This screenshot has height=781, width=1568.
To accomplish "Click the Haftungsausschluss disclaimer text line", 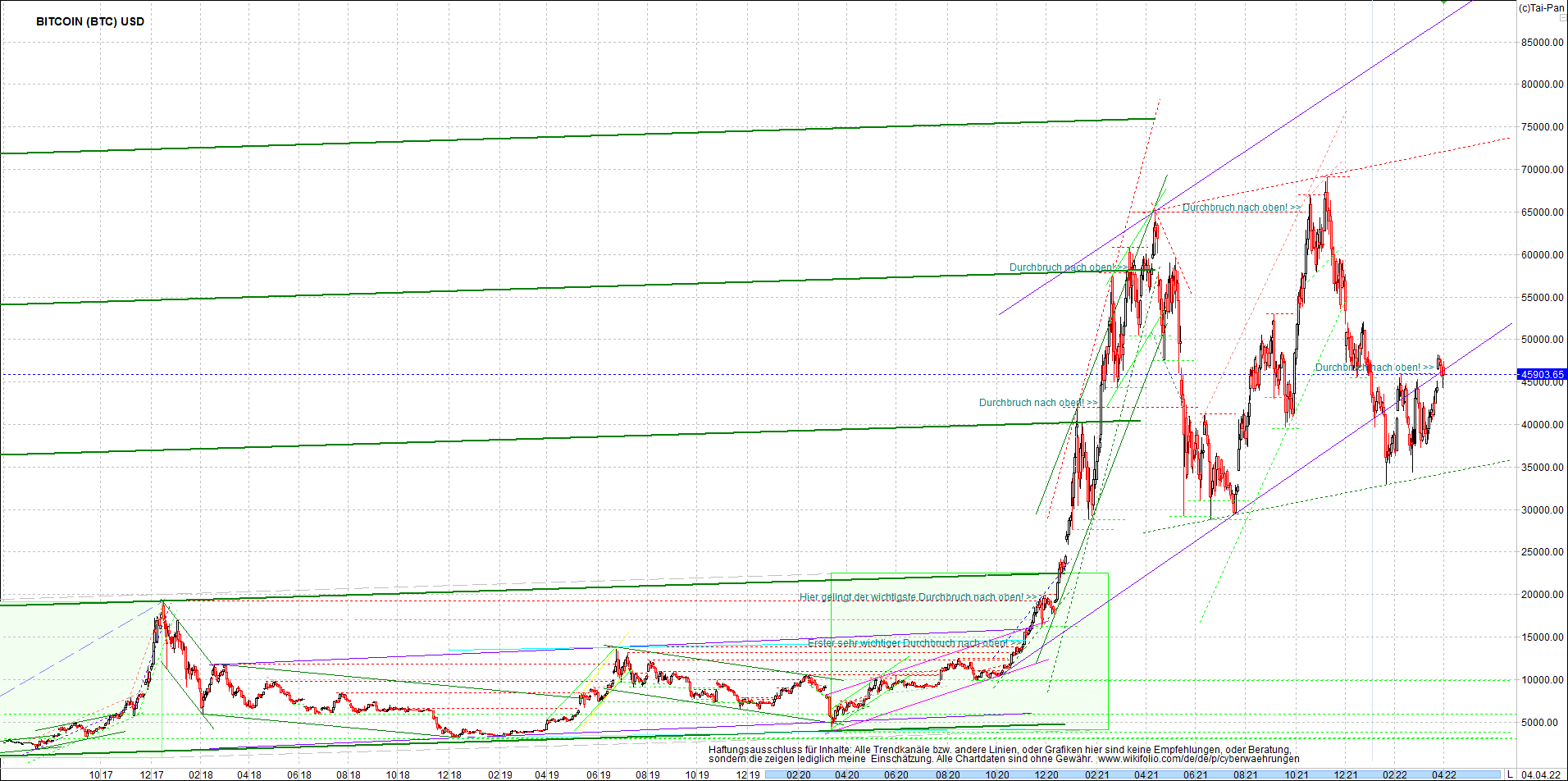I will pos(1000,749).
